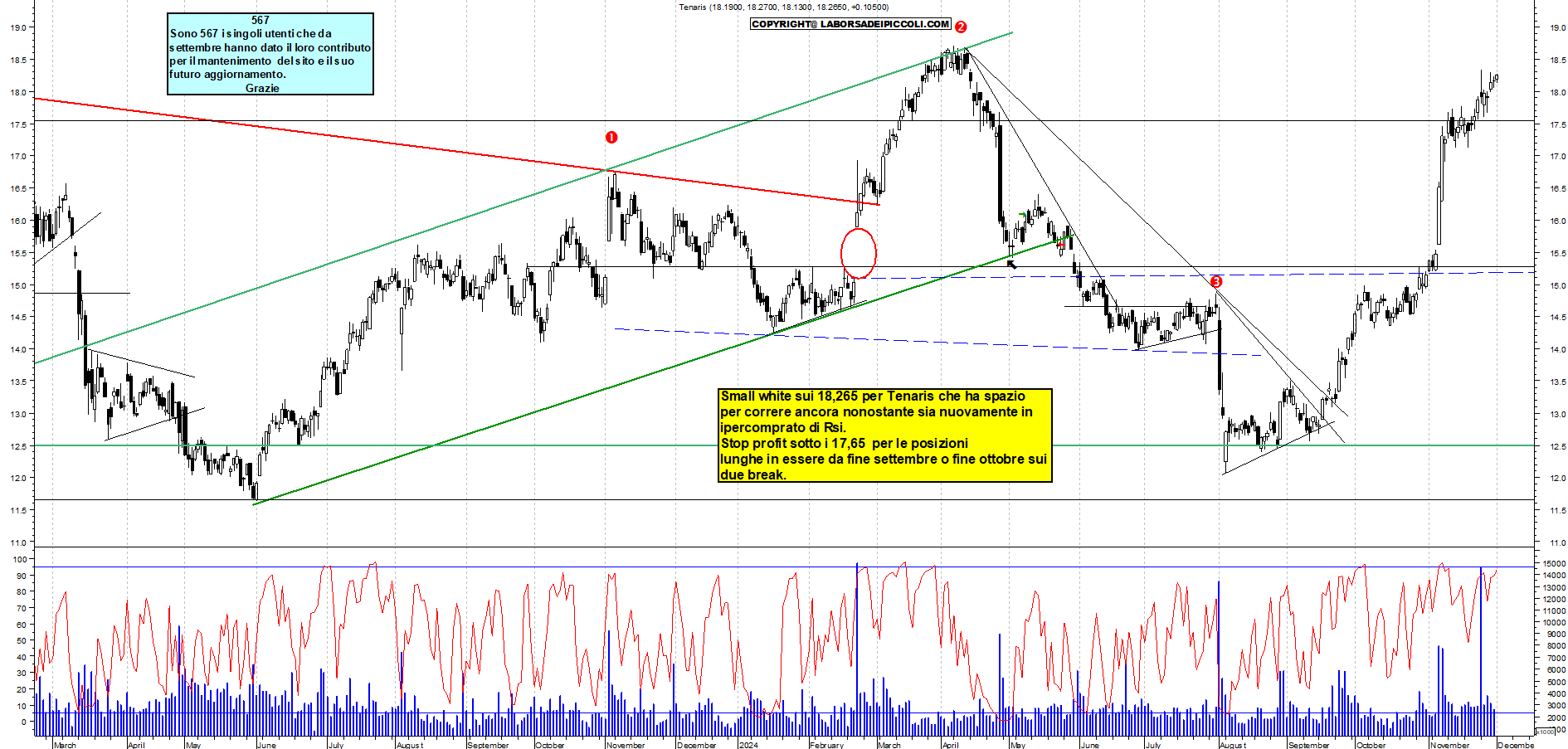The height and width of the screenshot is (749, 1568).
Task: Click the '567' heading in the cyan box
Action: coord(261,20)
